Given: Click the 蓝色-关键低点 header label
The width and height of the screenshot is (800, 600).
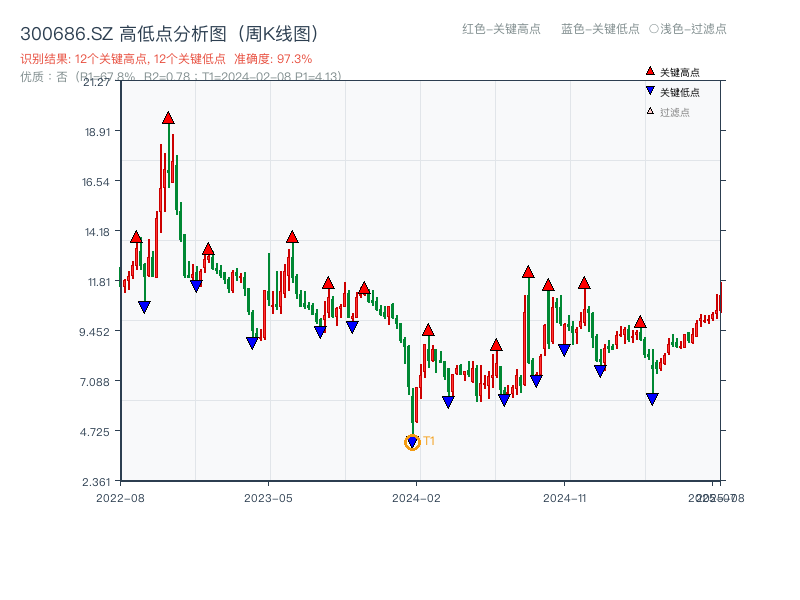Looking at the screenshot, I should pos(600,29).
